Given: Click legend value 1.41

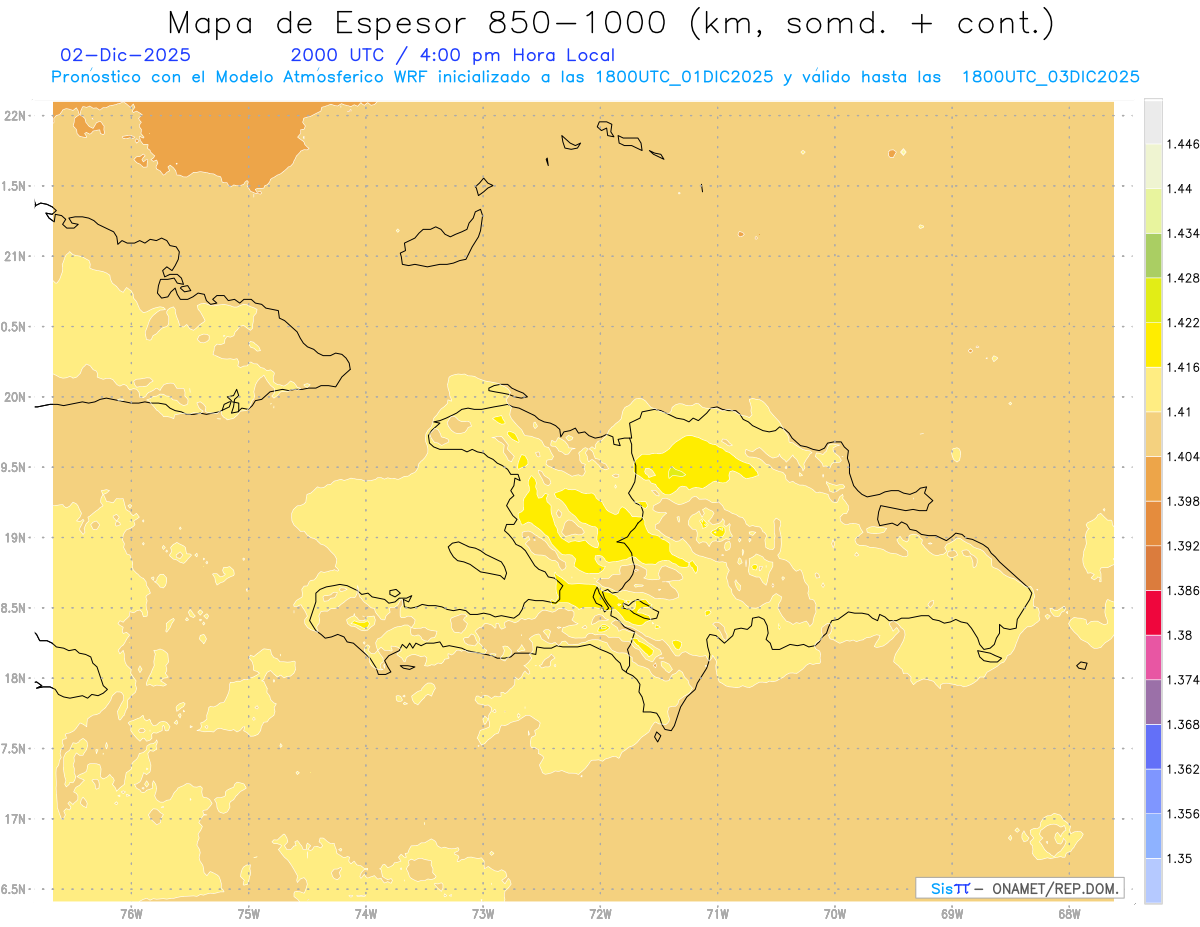Looking at the screenshot, I should [1178, 411].
